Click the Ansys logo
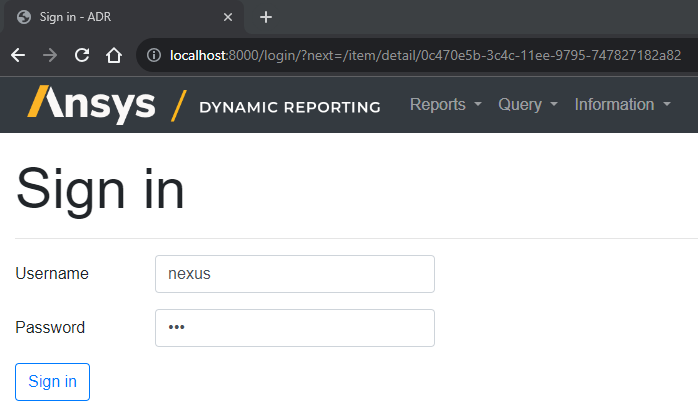 point(91,104)
